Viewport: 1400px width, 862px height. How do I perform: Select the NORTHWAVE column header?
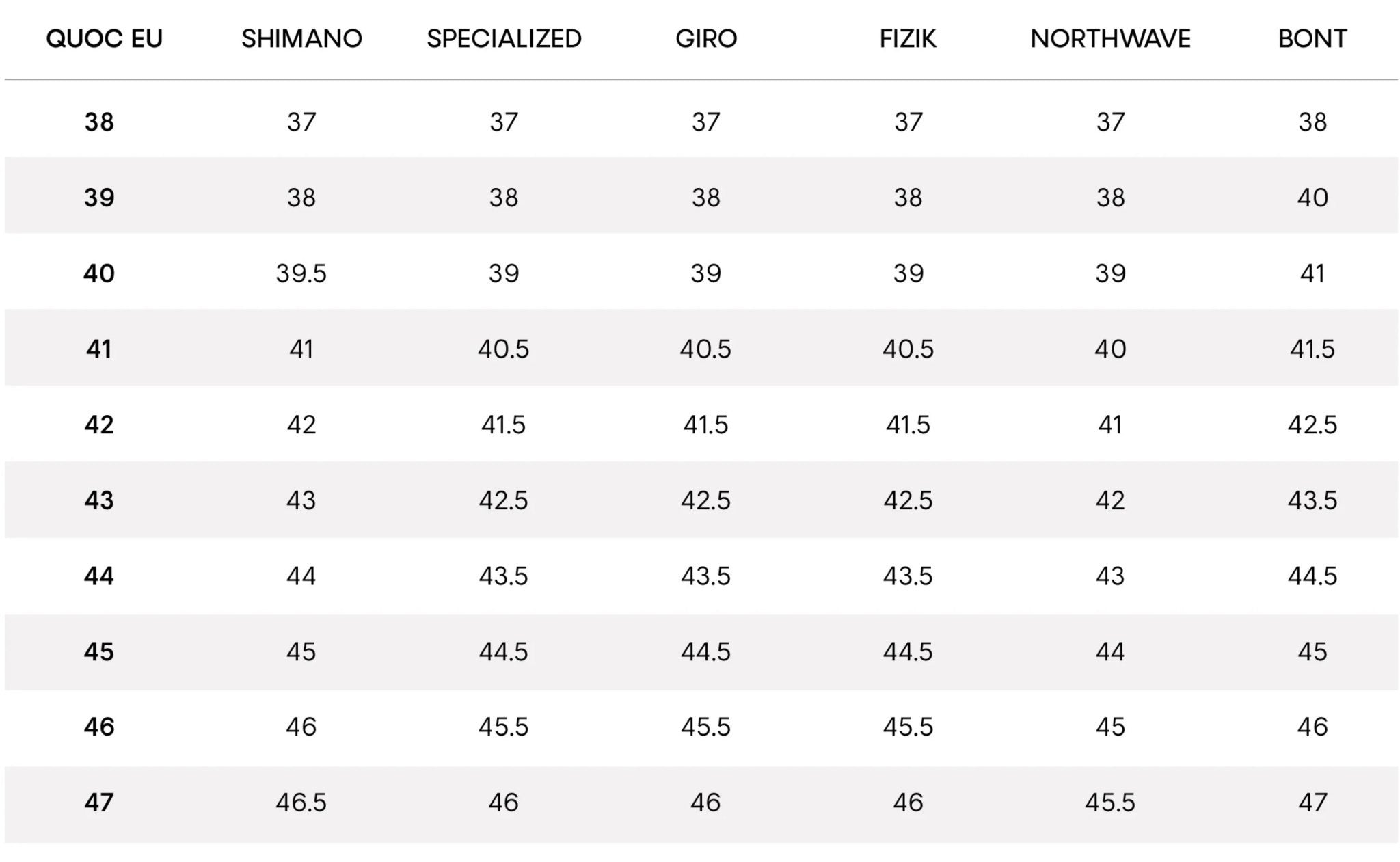(x=1110, y=39)
